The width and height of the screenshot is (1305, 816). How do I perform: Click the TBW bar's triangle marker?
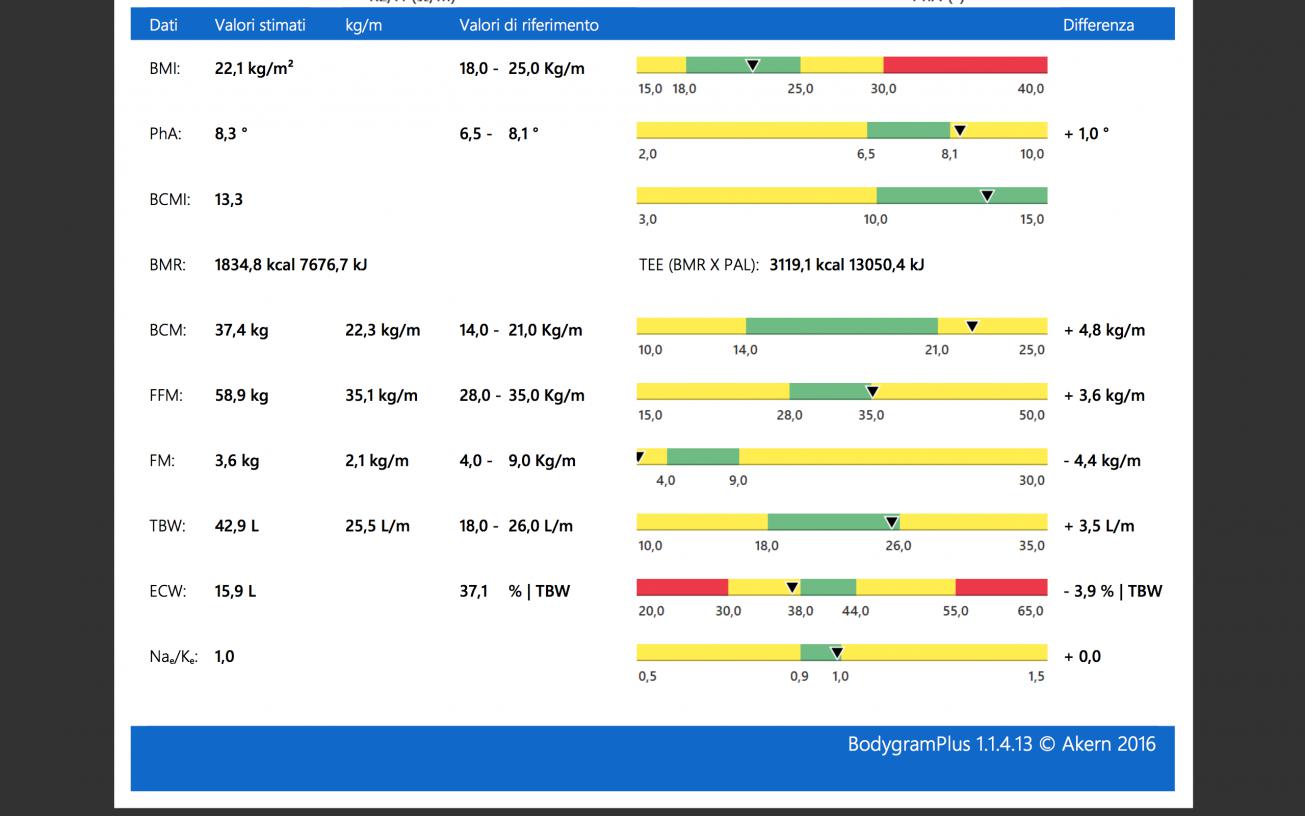(x=892, y=522)
